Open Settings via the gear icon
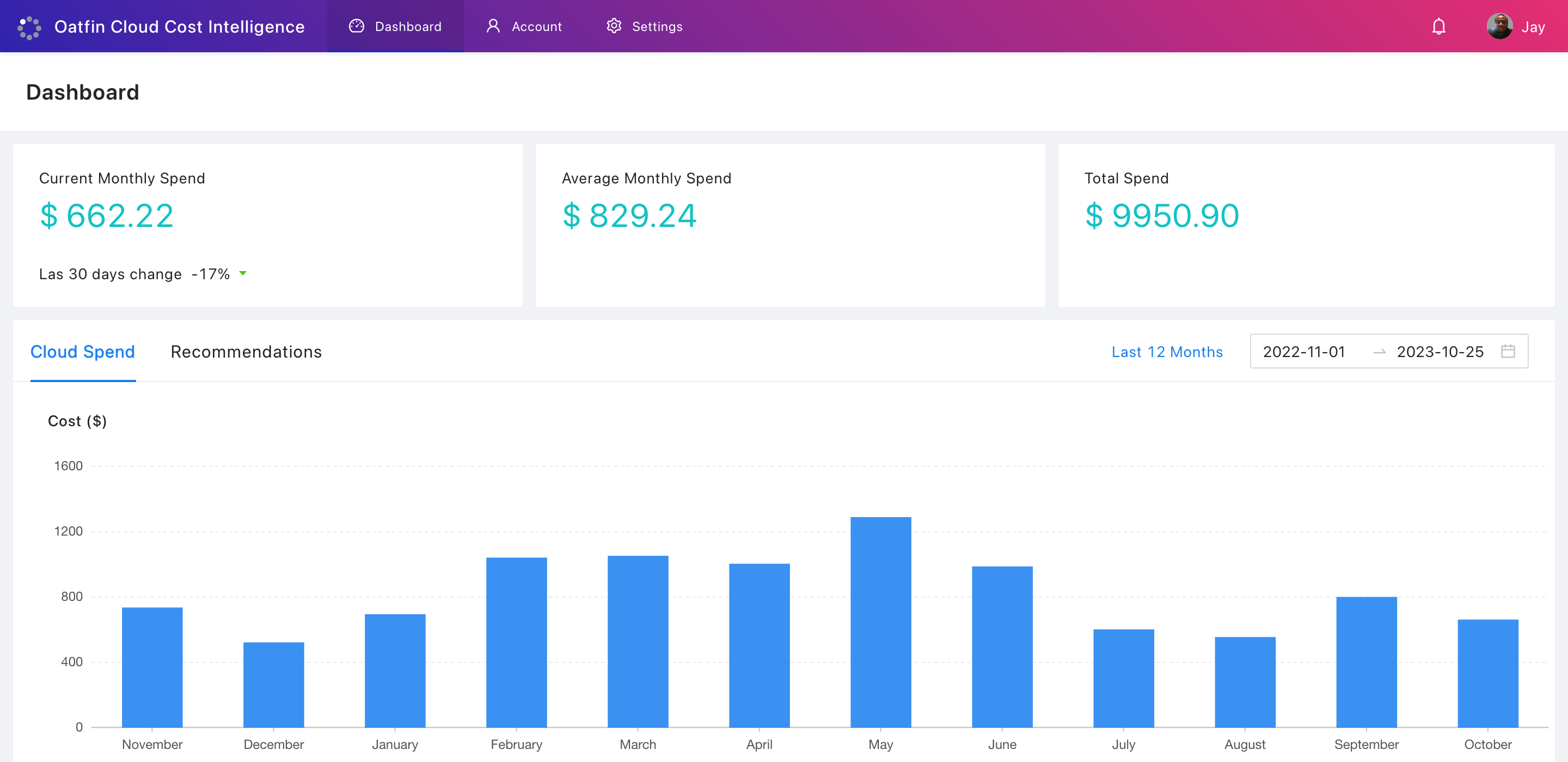Viewport: 1568px width, 762px height. point(614,26)
